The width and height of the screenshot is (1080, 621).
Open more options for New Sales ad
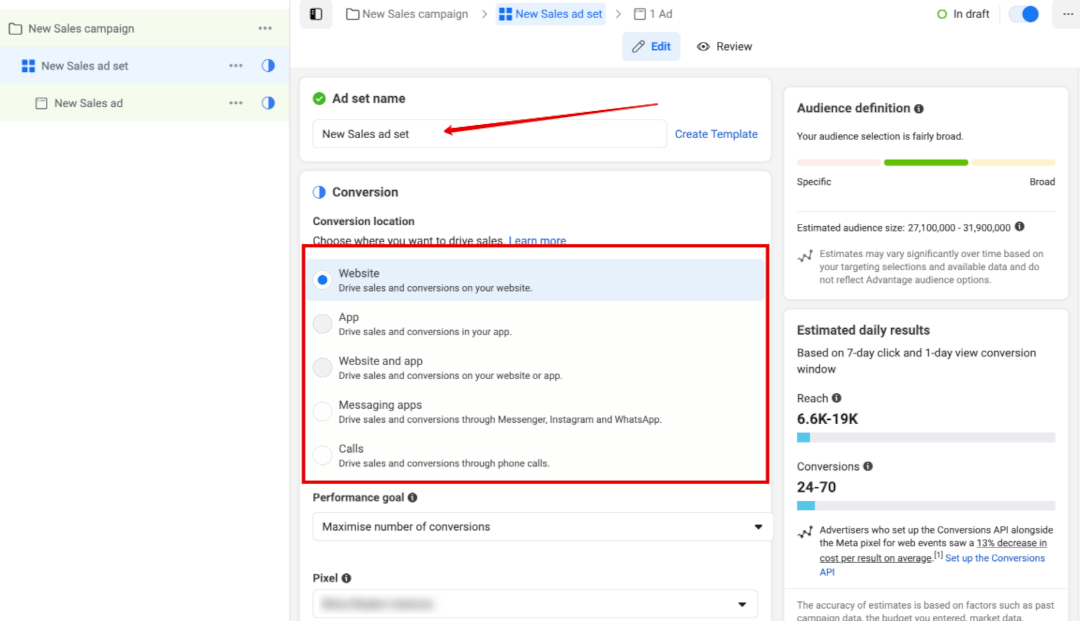(236, 103)
